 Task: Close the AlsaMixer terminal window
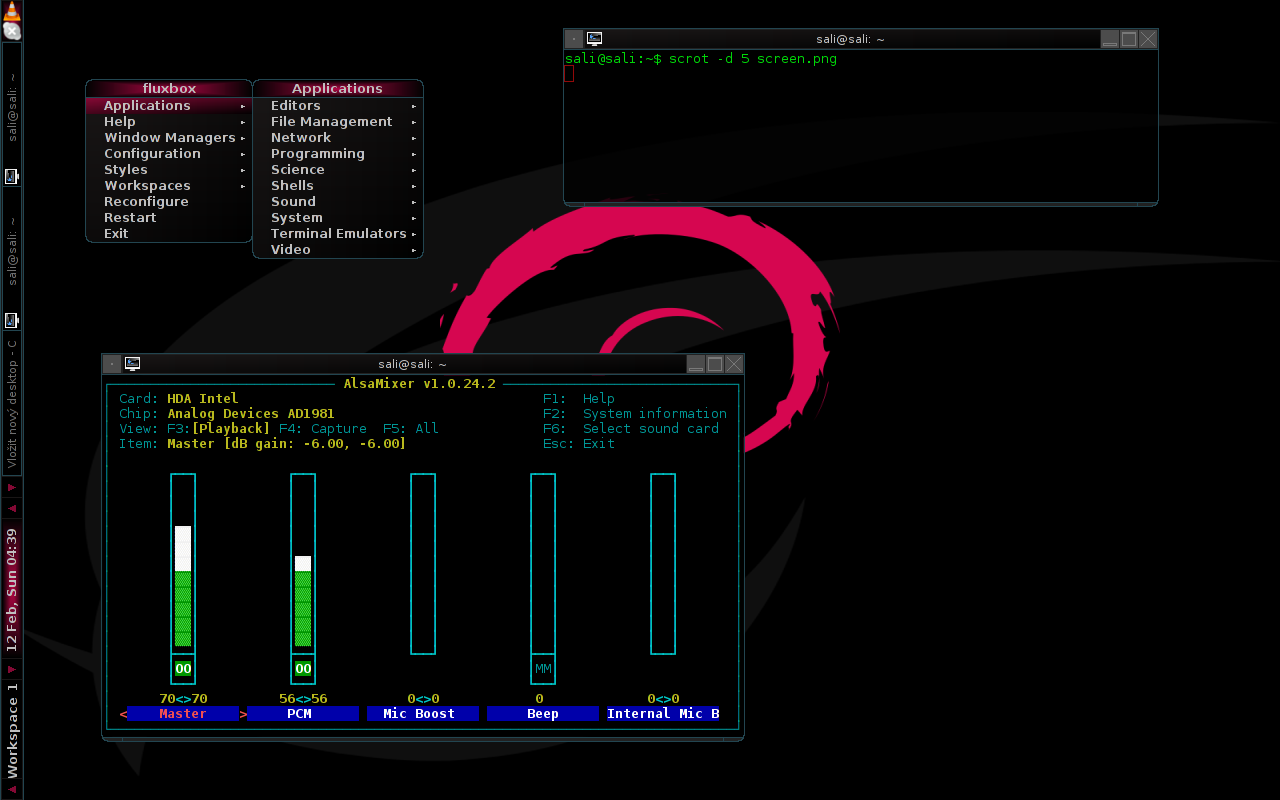[734, 364]
